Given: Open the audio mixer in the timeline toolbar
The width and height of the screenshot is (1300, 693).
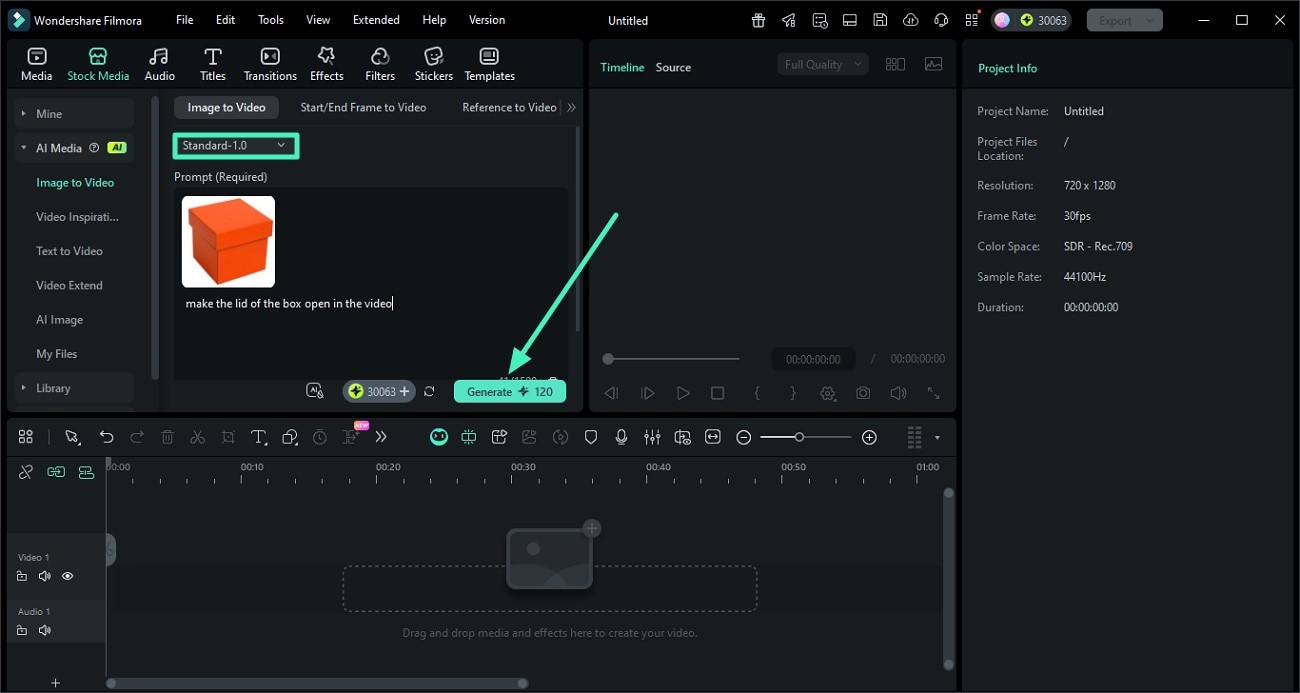Looking at the screenshot, I should coord(652,437).
